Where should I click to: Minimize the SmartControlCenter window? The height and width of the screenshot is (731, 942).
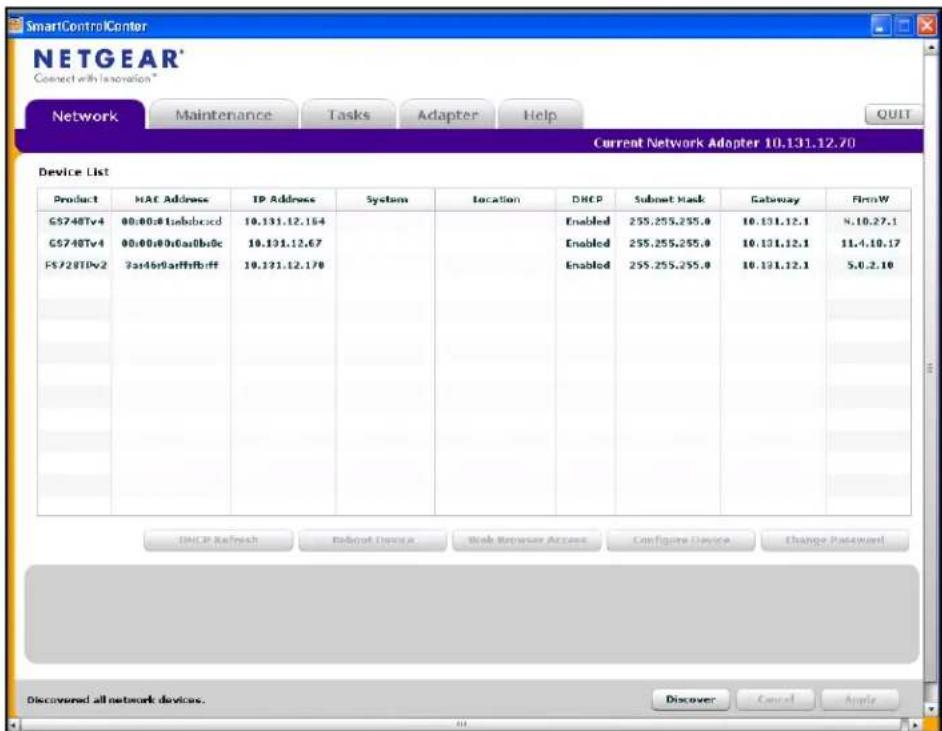coord(881,26)
